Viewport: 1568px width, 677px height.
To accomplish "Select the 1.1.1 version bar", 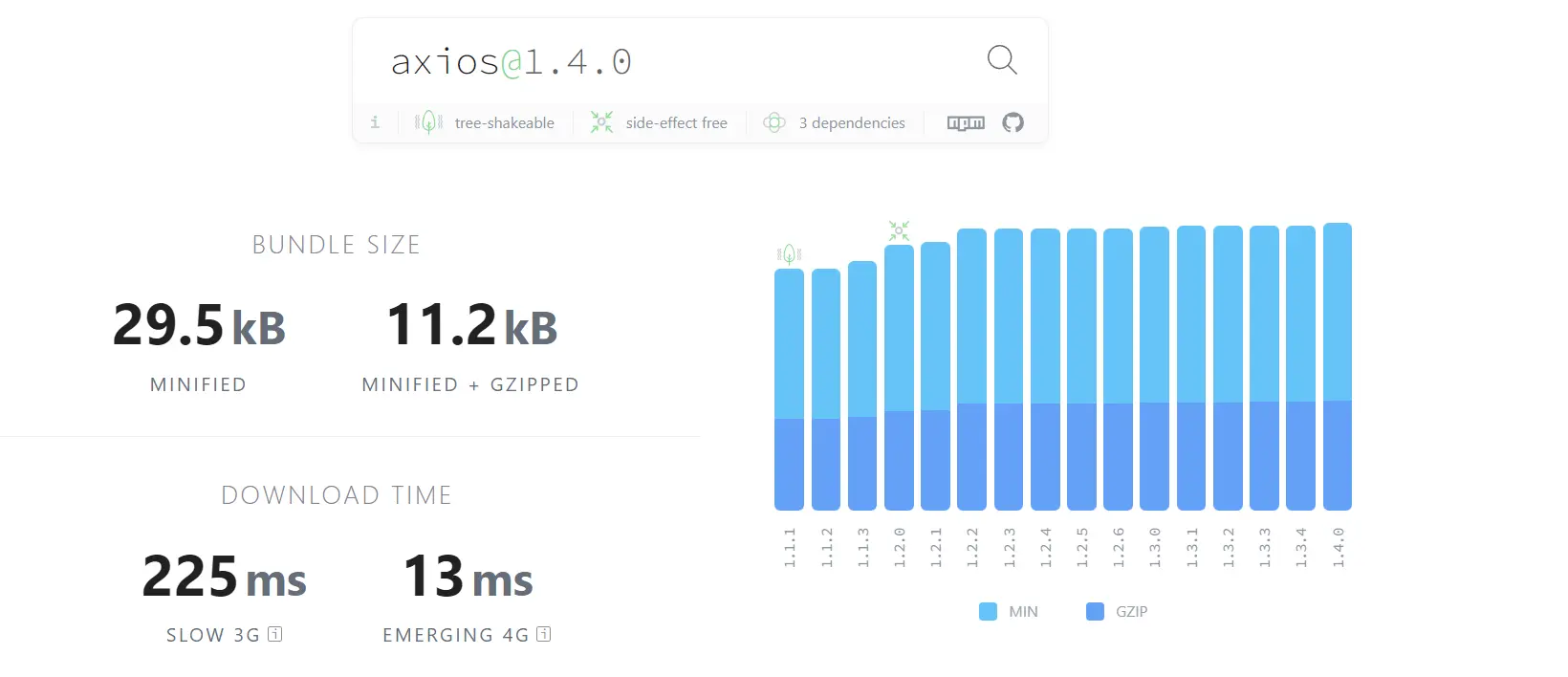I will [x=789, y=389].
